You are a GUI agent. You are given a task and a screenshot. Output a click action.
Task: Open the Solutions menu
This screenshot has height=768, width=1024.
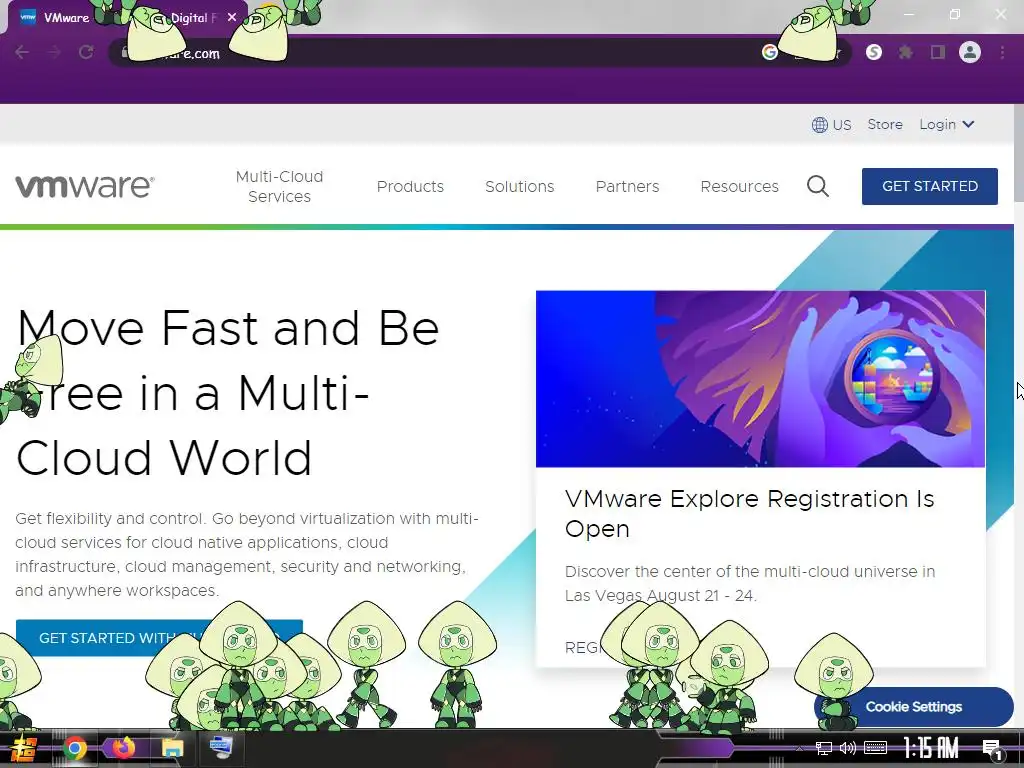pos(520,186)
